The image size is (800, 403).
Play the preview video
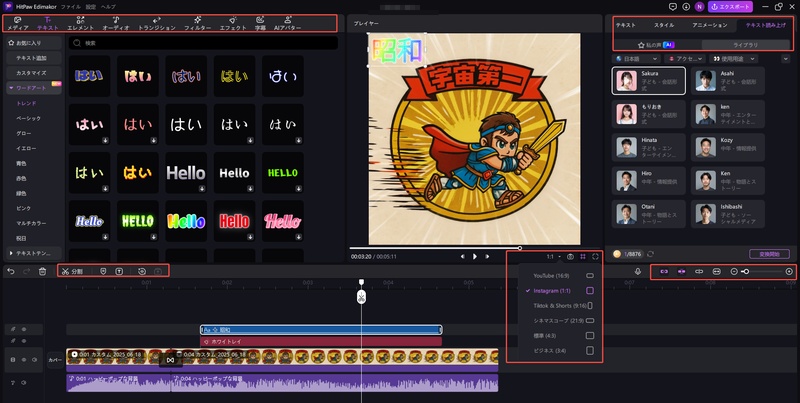coord(475,257)
